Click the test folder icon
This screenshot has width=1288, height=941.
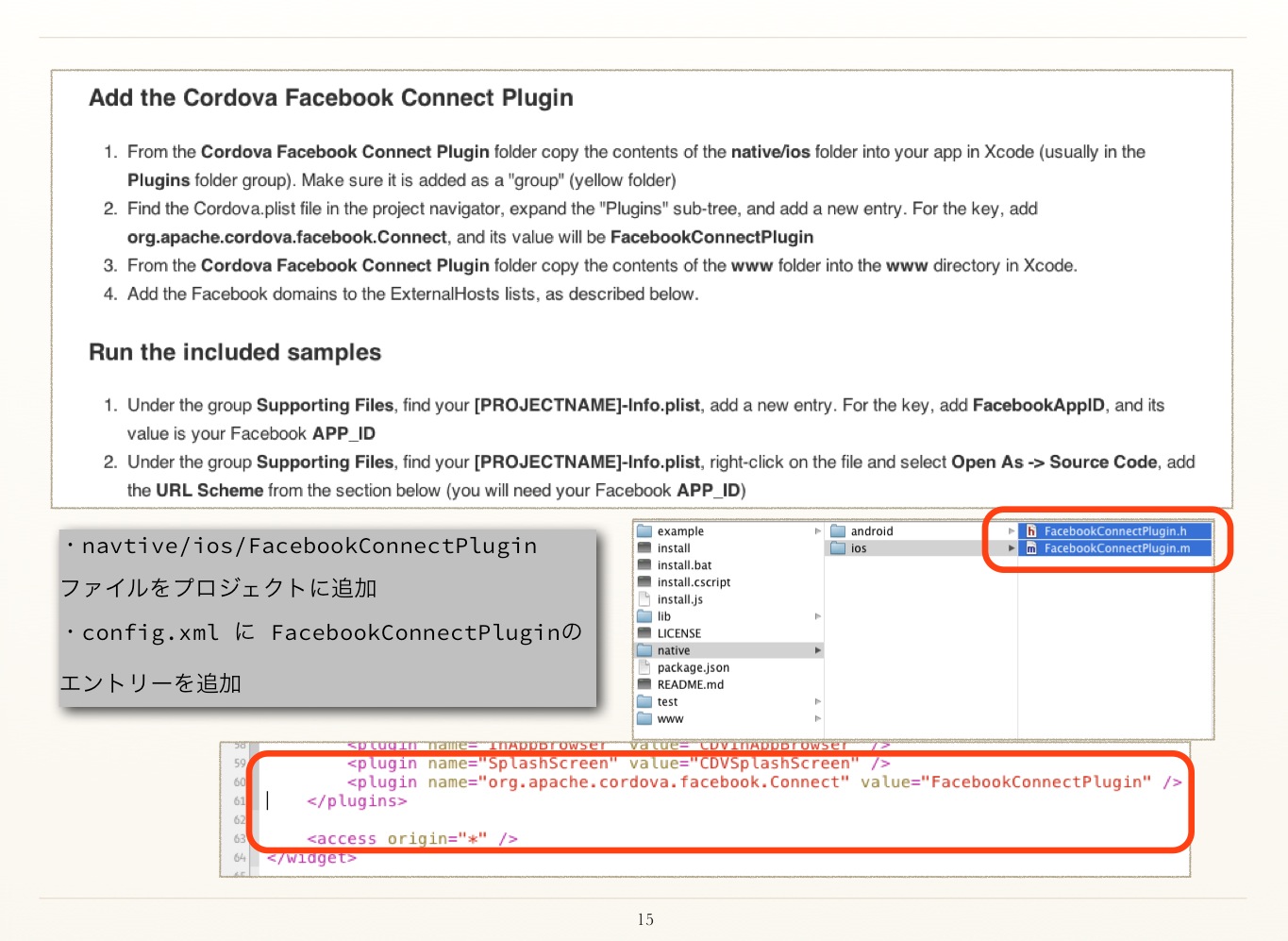644,701
